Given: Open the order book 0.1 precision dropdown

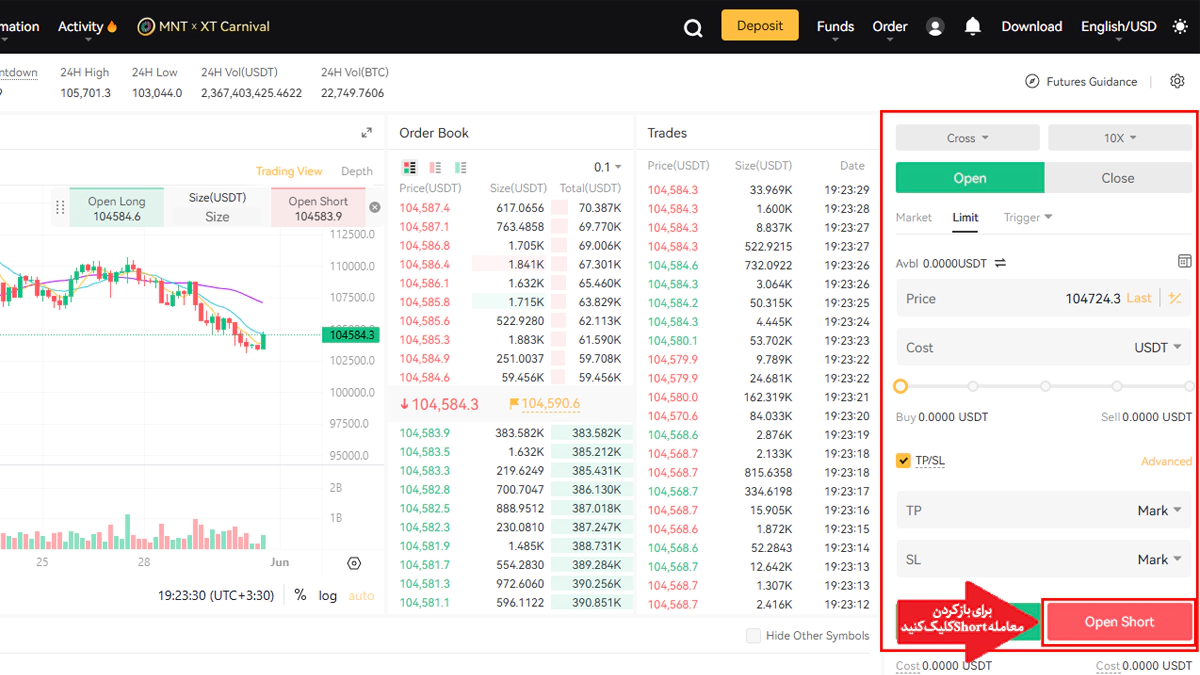Looking at the screenshot, I should [607, 167].
